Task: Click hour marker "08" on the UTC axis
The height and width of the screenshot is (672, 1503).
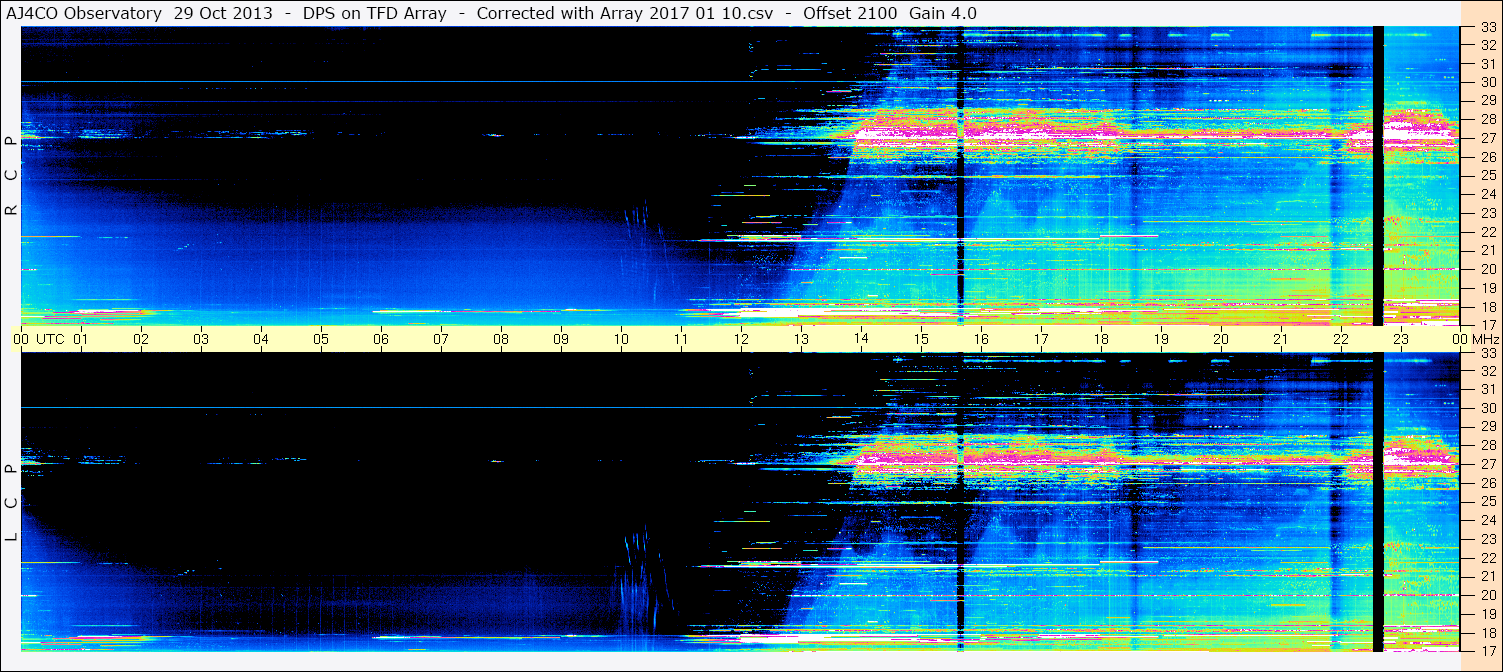Action: pos(501,339)
